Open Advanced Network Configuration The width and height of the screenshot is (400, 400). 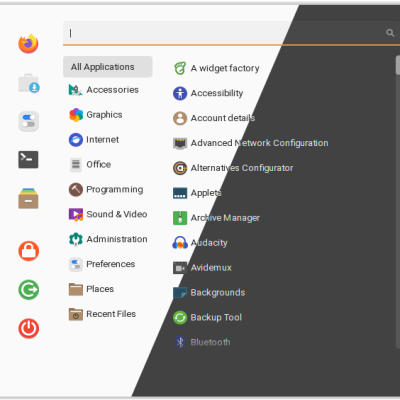250,143
